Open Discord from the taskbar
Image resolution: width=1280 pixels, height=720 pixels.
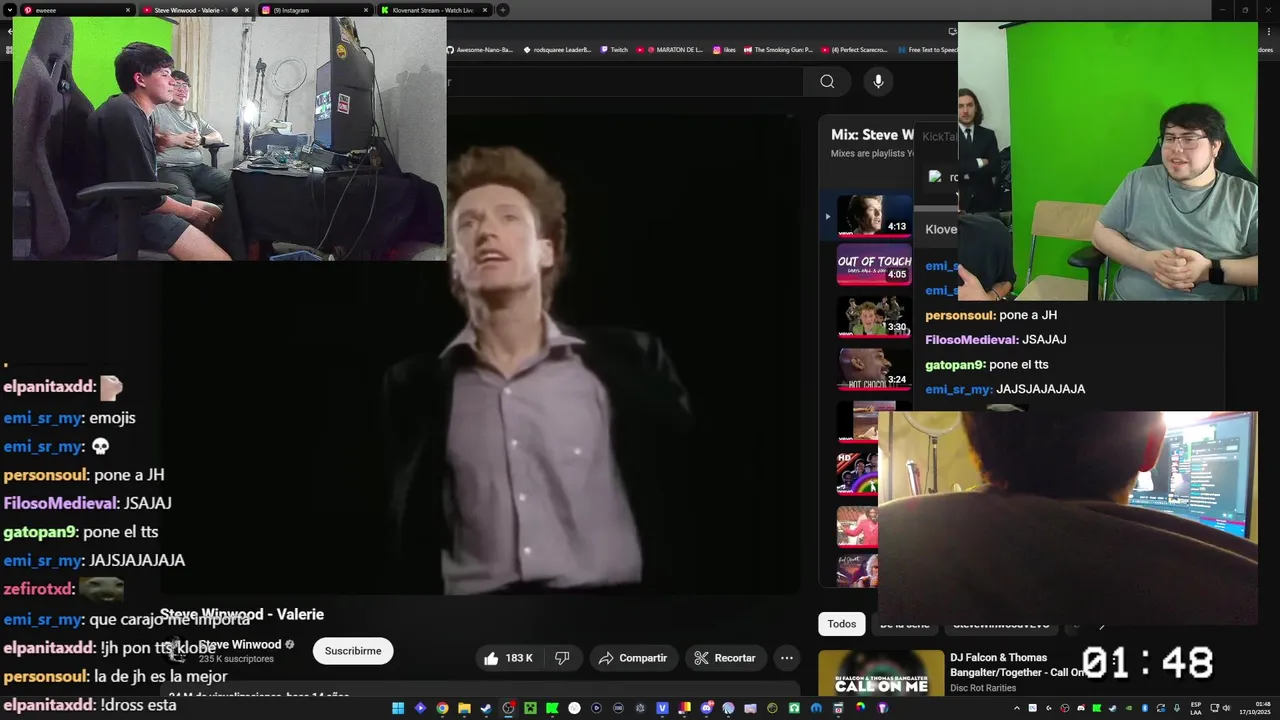pos(707,708)
